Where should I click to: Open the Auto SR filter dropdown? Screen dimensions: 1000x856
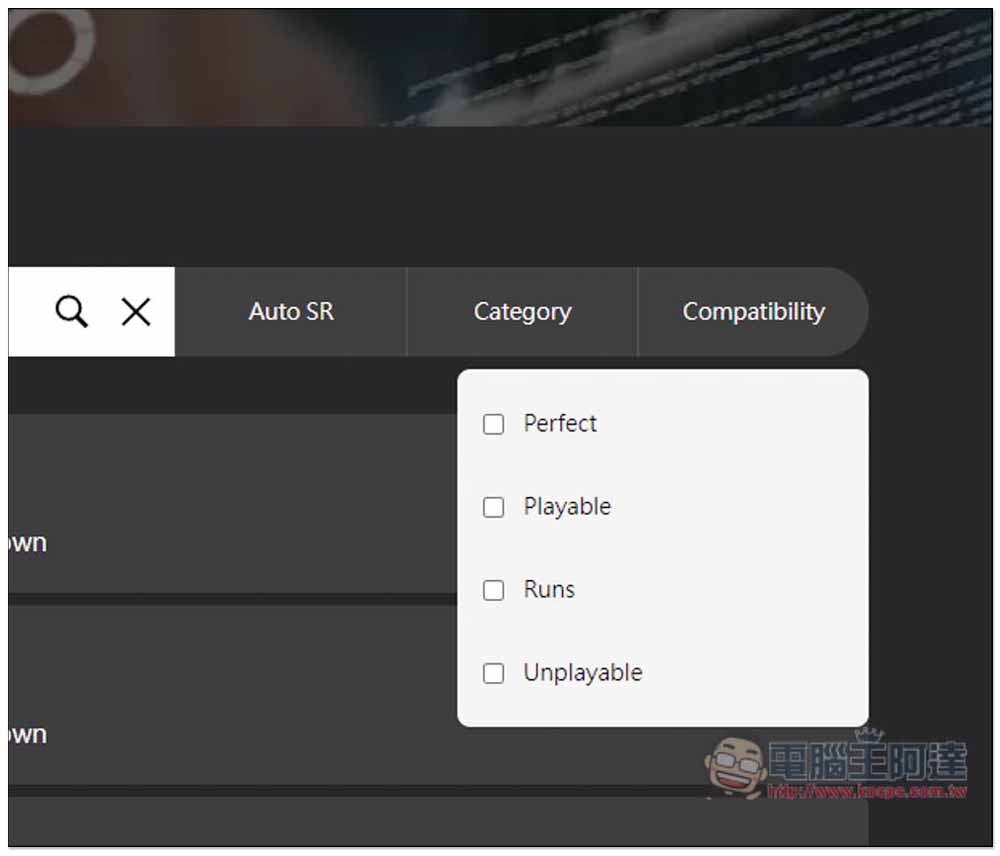pyautogui.click(x=291, y=312)
